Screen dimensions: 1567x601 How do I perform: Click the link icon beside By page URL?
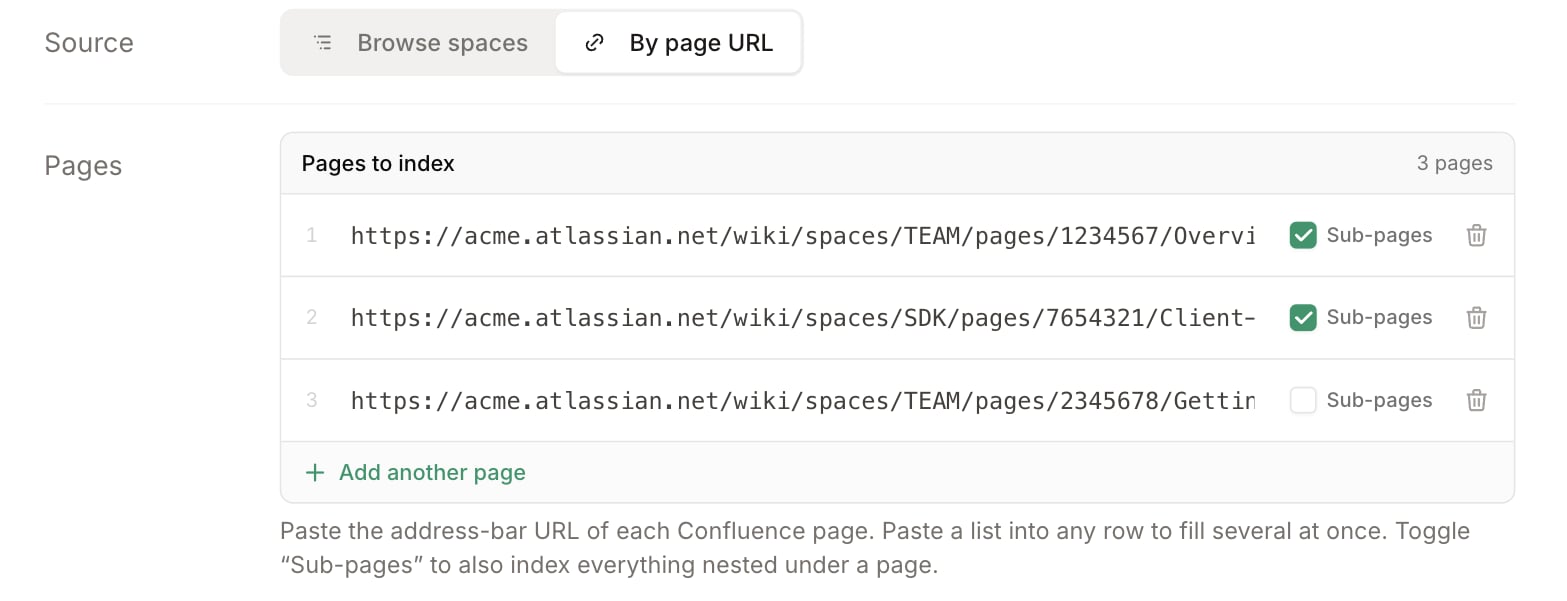(594, 43)
